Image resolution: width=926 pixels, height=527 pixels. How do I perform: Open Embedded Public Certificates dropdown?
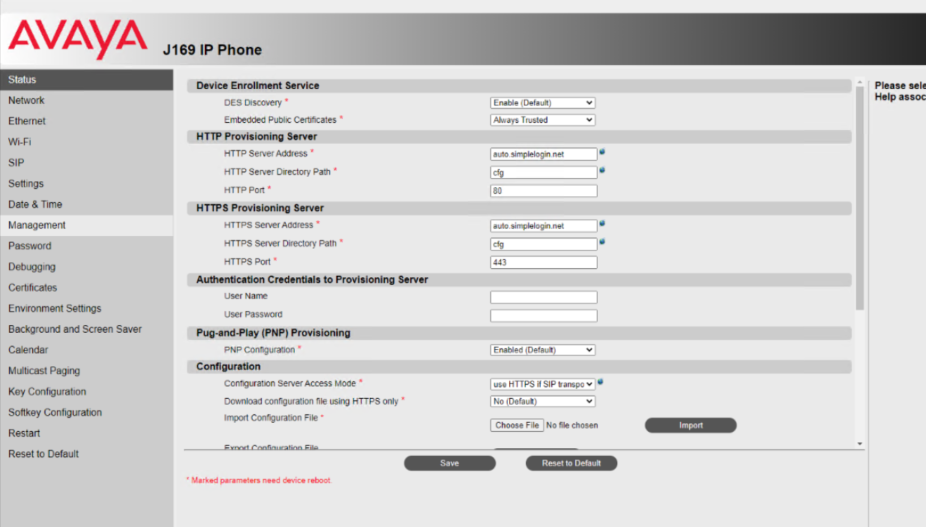[542, 120]
